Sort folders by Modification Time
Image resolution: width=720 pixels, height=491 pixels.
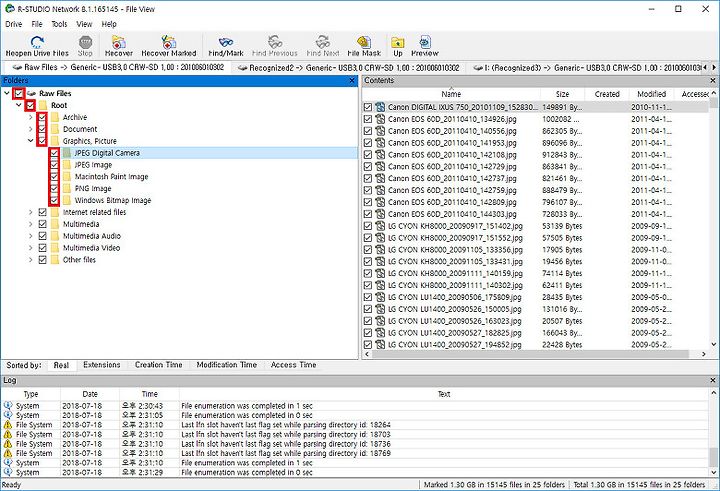[226, 365]
